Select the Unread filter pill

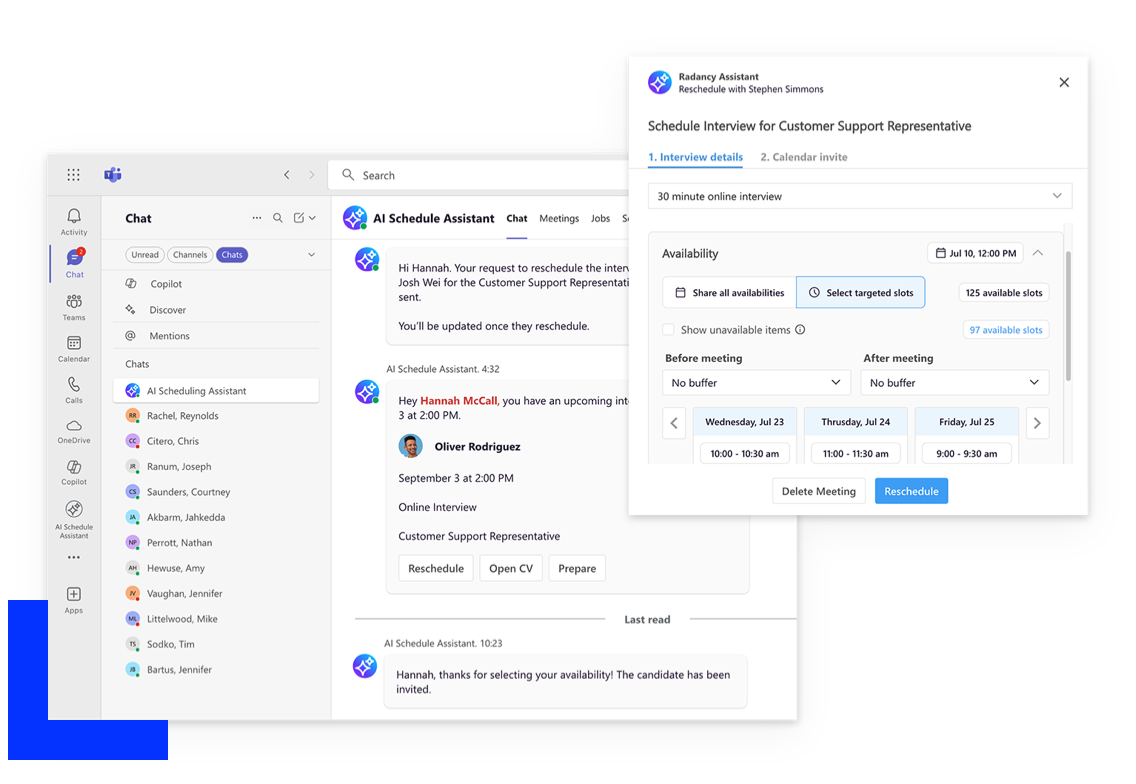145,255
